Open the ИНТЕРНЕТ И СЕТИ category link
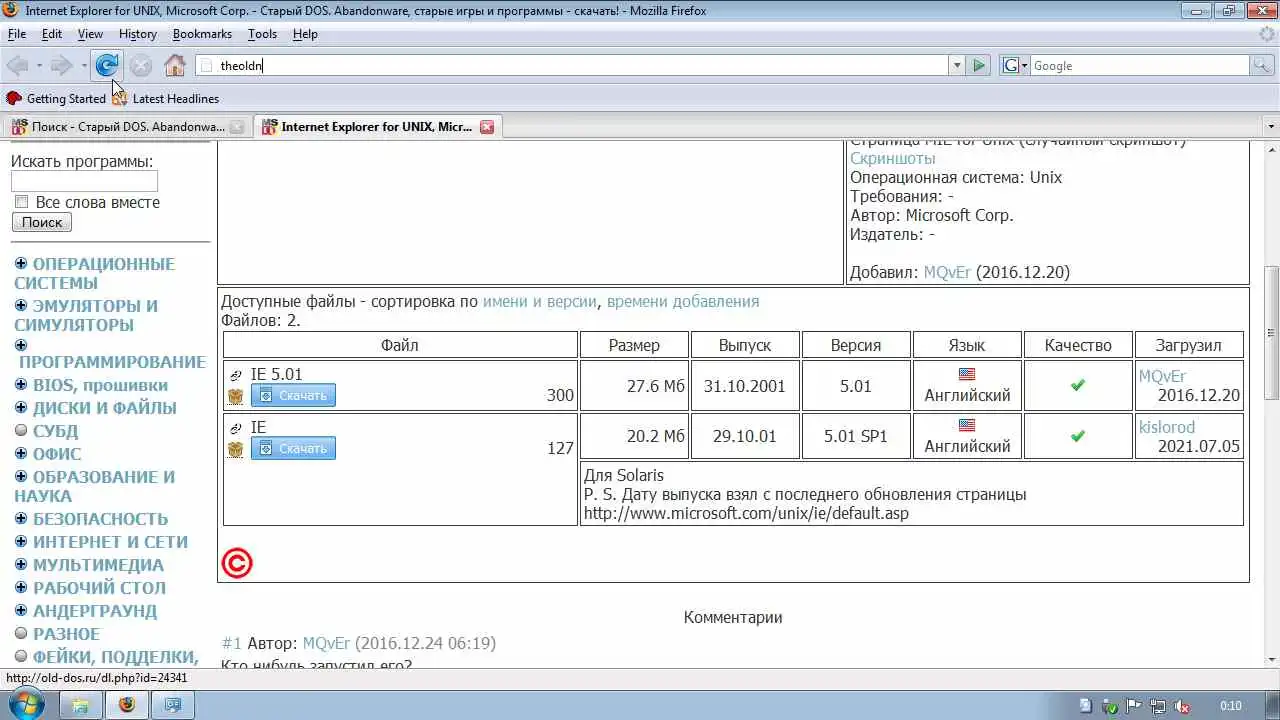The width and height of the screenshot is (1280, 720). pos(110,542)
